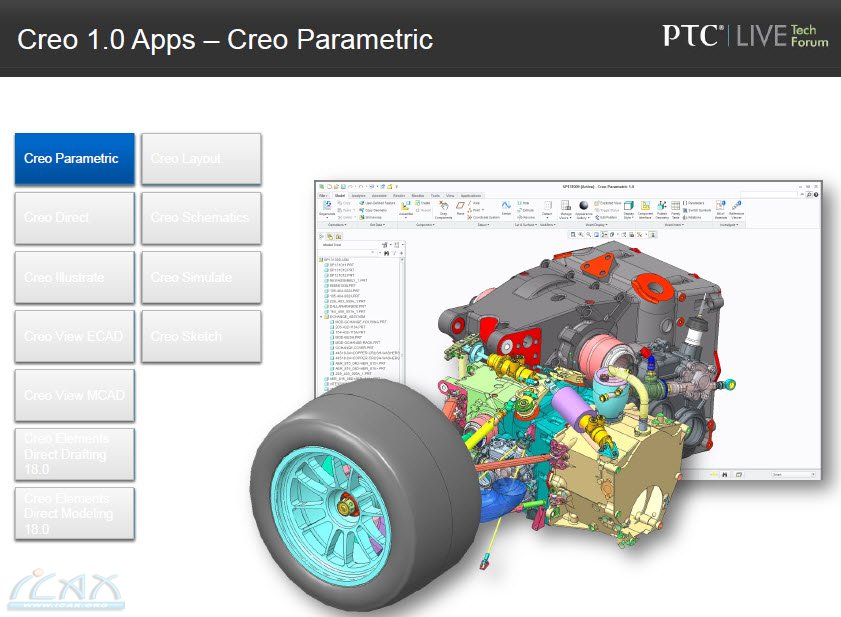This screenshot has height=617, width=841.
Task: Switch to the Analysis ribbon tab
Action: (358, 196)
